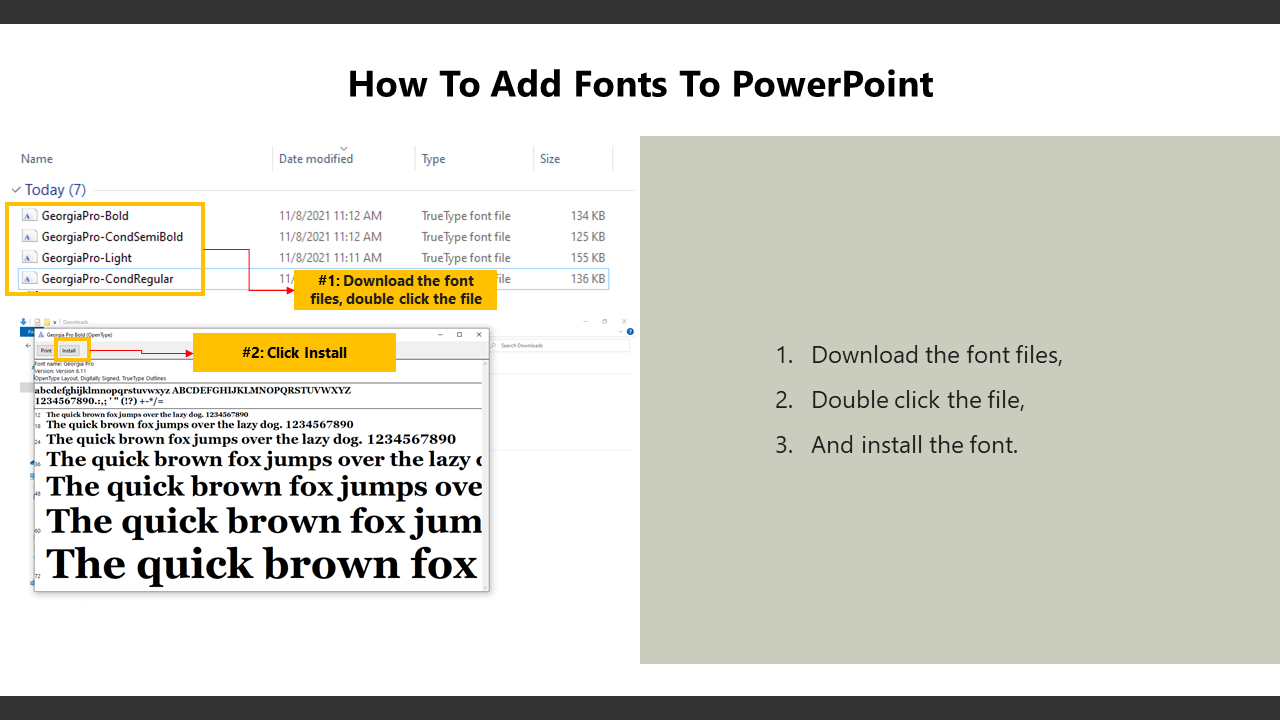Select the GeorgiaPro-CondSemiBold file name
Screen dimensions: 1280x720
(112, 237)
